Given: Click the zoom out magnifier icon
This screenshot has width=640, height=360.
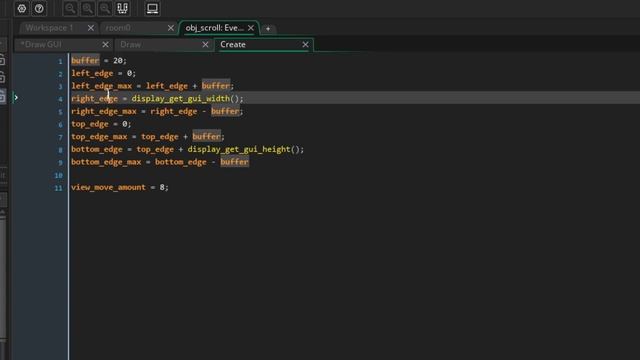Looking at the screenshot, I should coord(70,9).
